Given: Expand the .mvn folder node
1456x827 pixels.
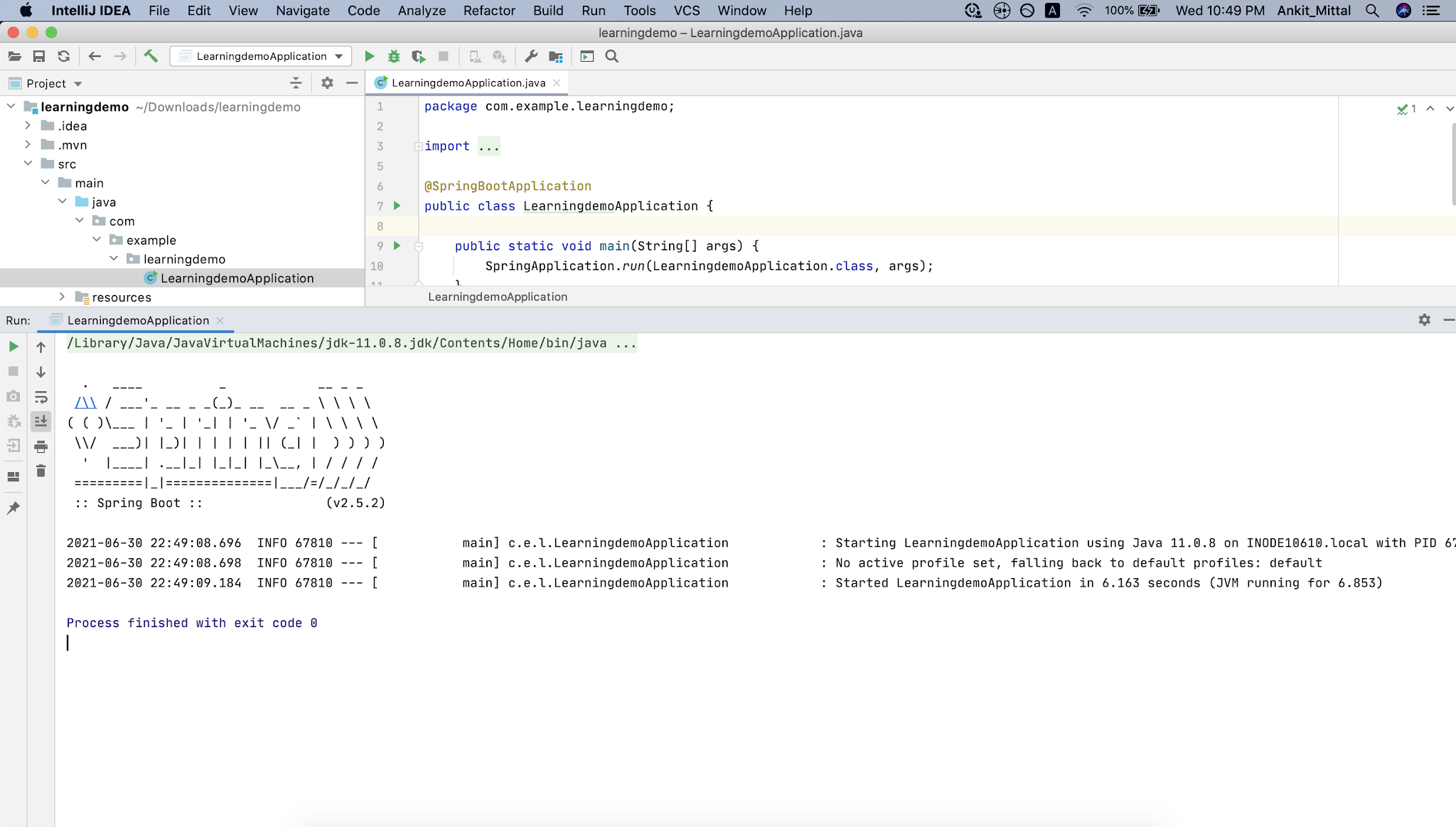Looking at the screenshot, I should click(28, 145).
